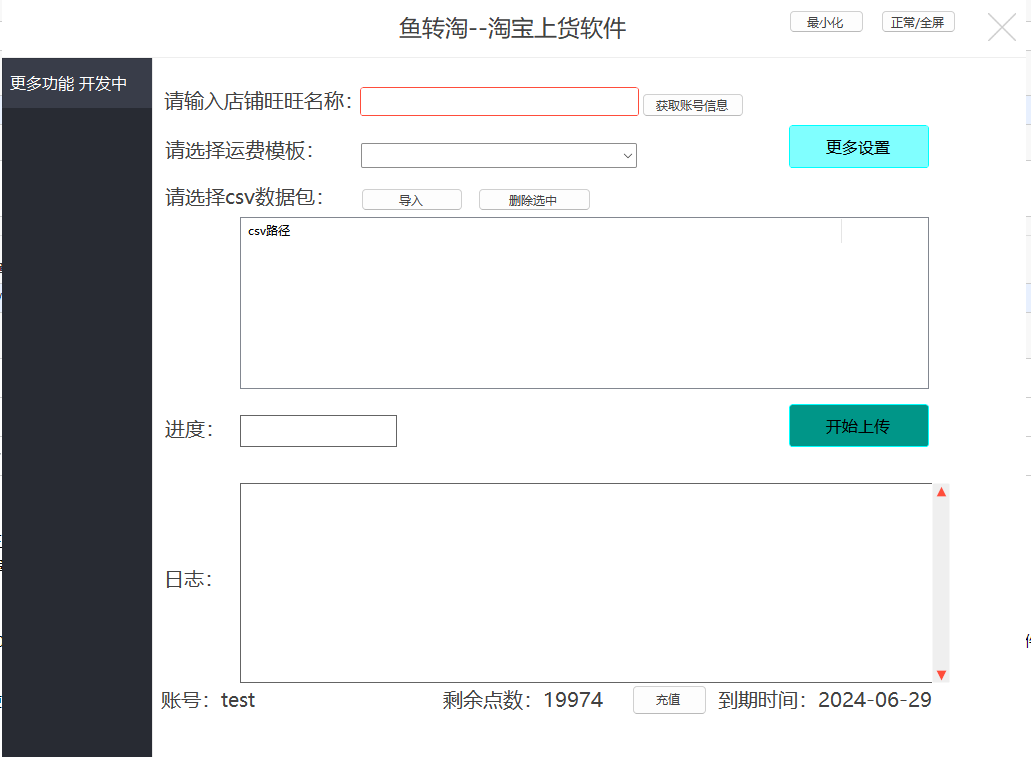Click the account name test
Viewport: 1031px width, 757px height.
(x=237, y=700)
